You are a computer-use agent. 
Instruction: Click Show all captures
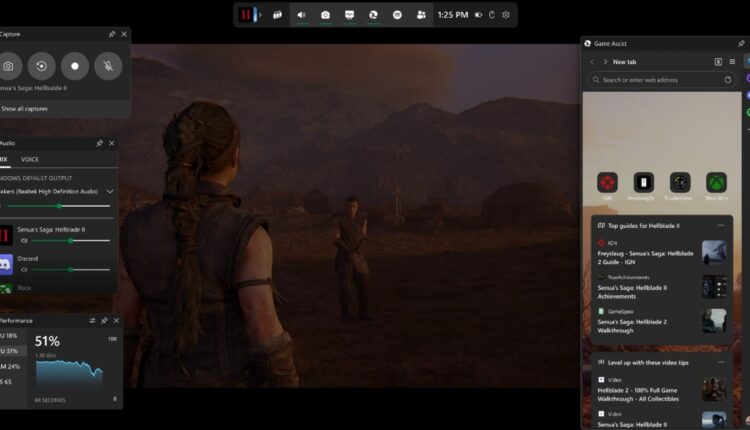click(x=24, y=108)
